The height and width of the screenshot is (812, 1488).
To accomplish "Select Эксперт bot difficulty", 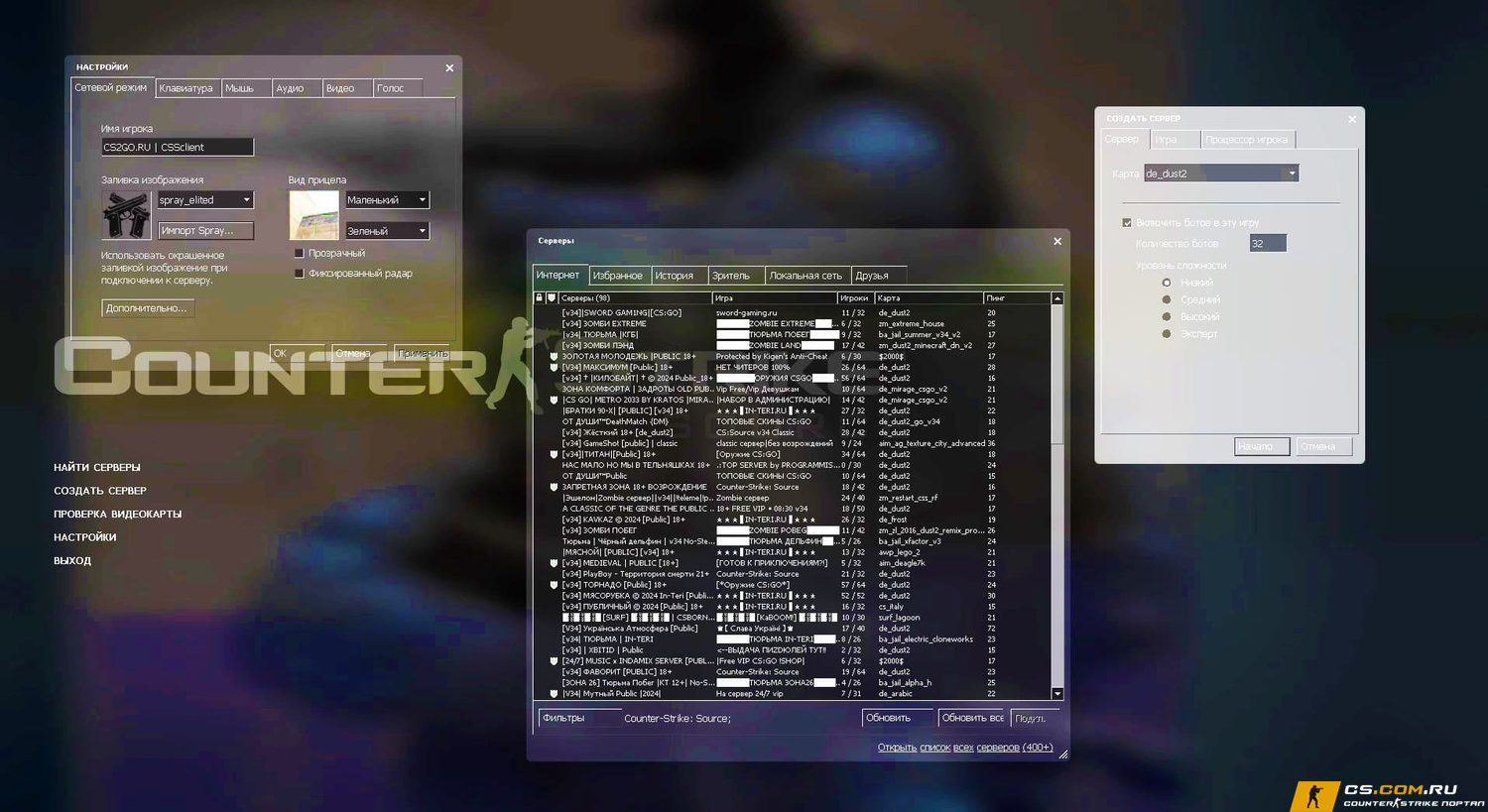I will point(1167,333).
